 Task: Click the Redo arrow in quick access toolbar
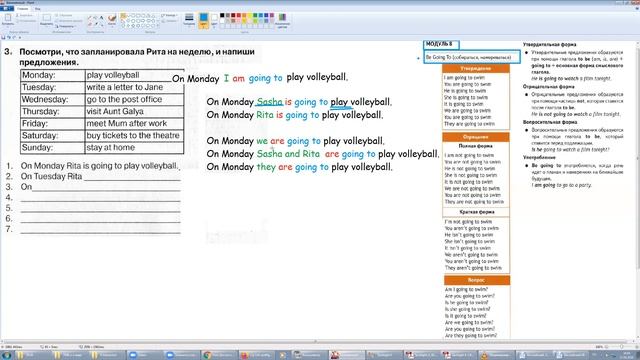click(14, 37)
